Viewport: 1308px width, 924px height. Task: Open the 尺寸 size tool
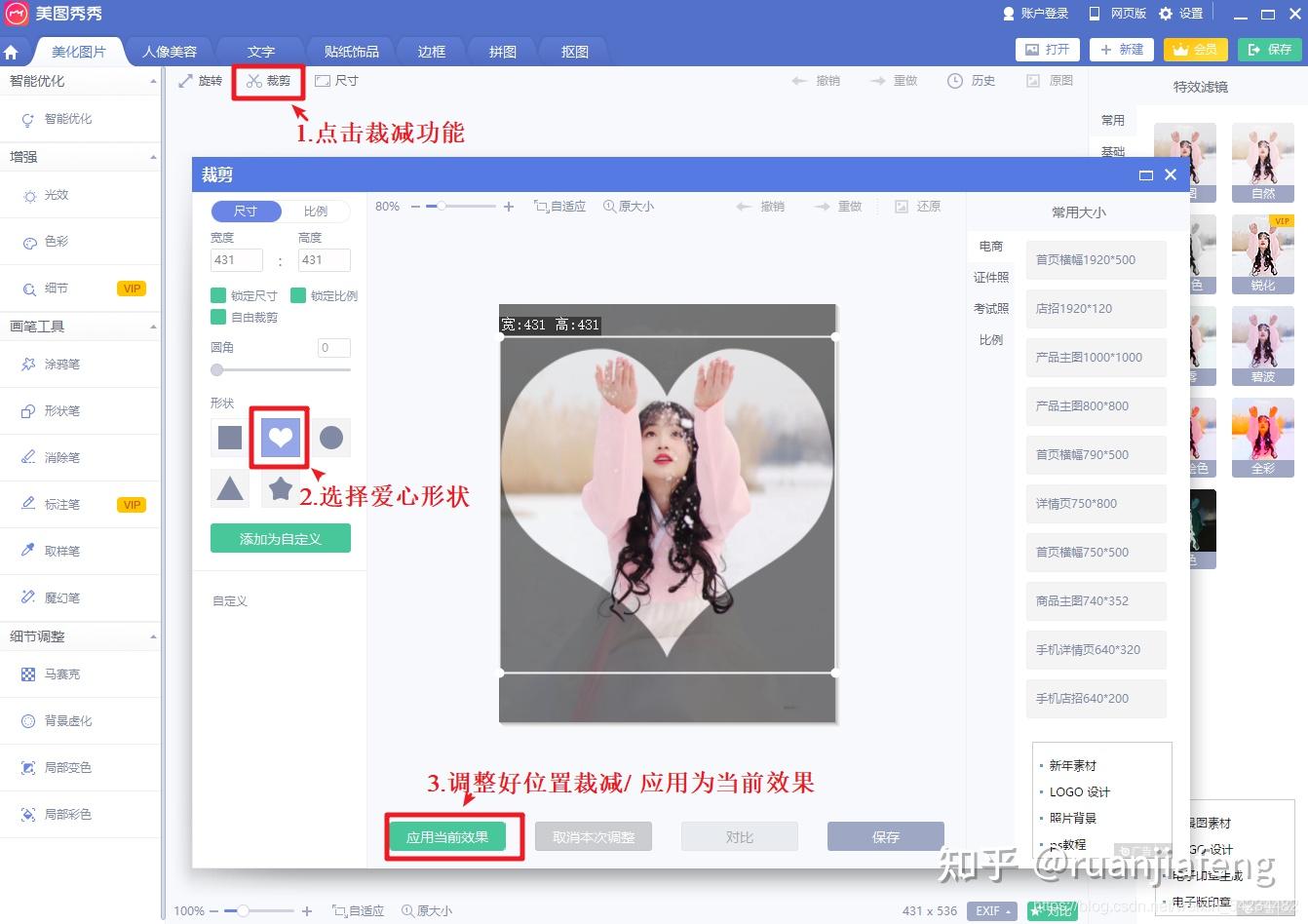pos(336,81)
